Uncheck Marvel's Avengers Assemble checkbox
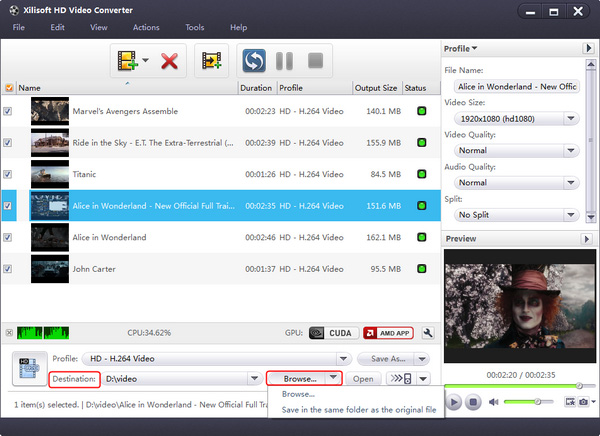This screenshot has height=436, width=600. click(9, 112)
